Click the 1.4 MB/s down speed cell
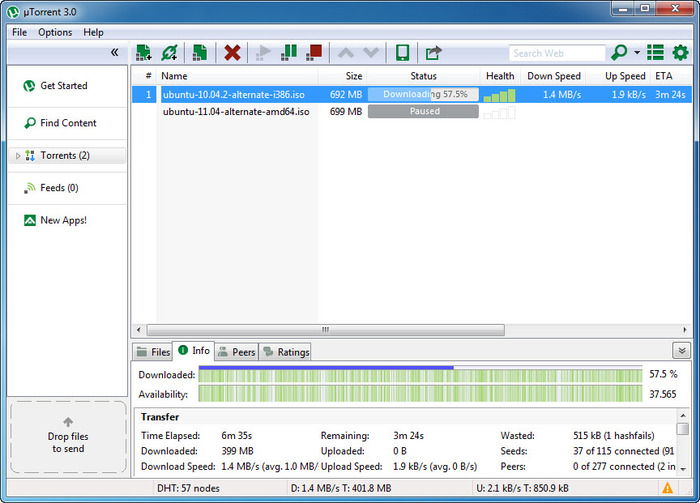Image resolution: width=700 pixels, height=503 pixels. 562,95
